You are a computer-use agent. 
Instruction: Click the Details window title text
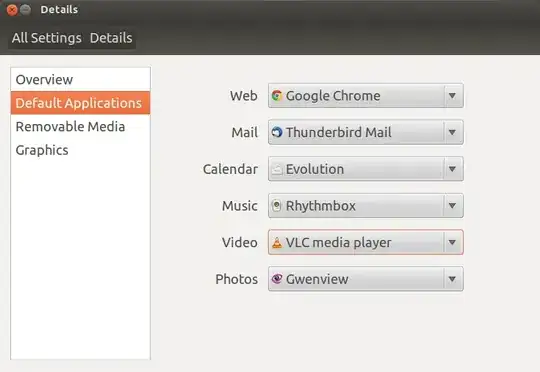pyautogui.click(x=59, y=10)
